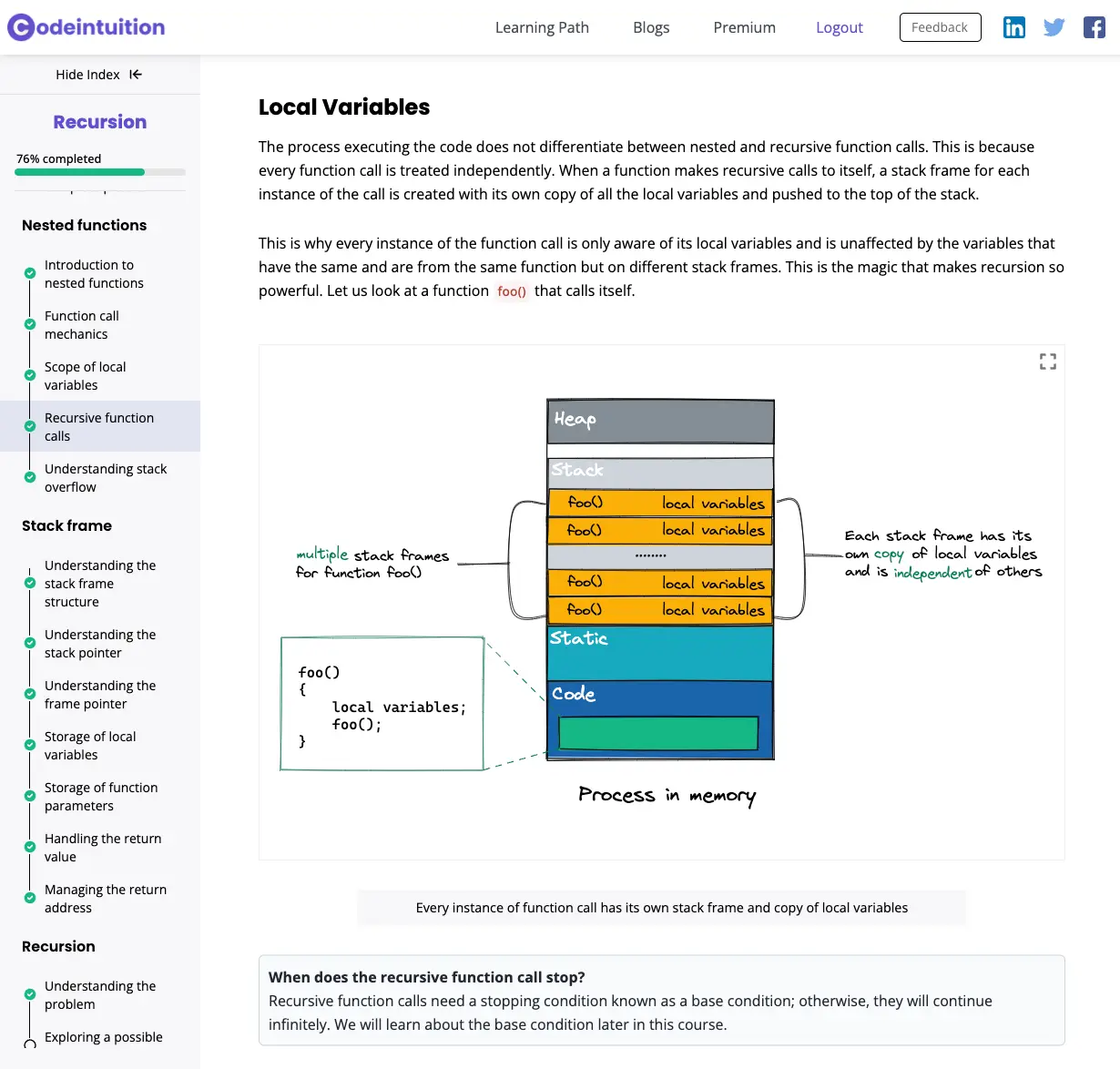Toggle completion check for Understanding stack overflow
This screenshot has width=1120, height=1069.
(x=30, y=477)
